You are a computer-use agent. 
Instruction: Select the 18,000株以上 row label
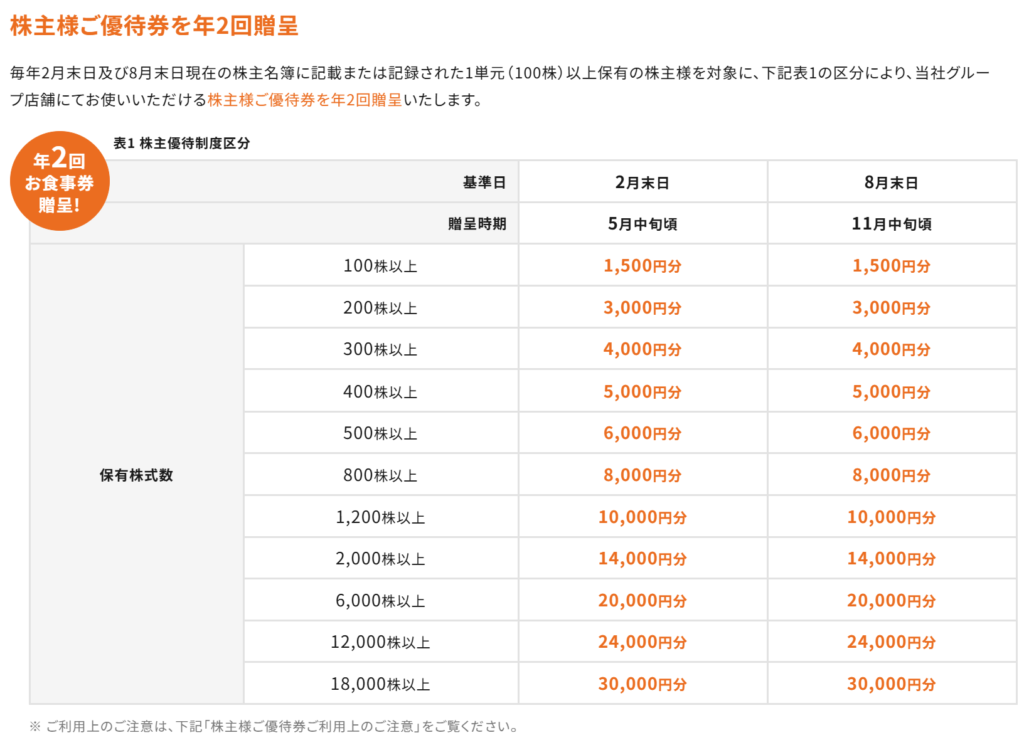380,685
